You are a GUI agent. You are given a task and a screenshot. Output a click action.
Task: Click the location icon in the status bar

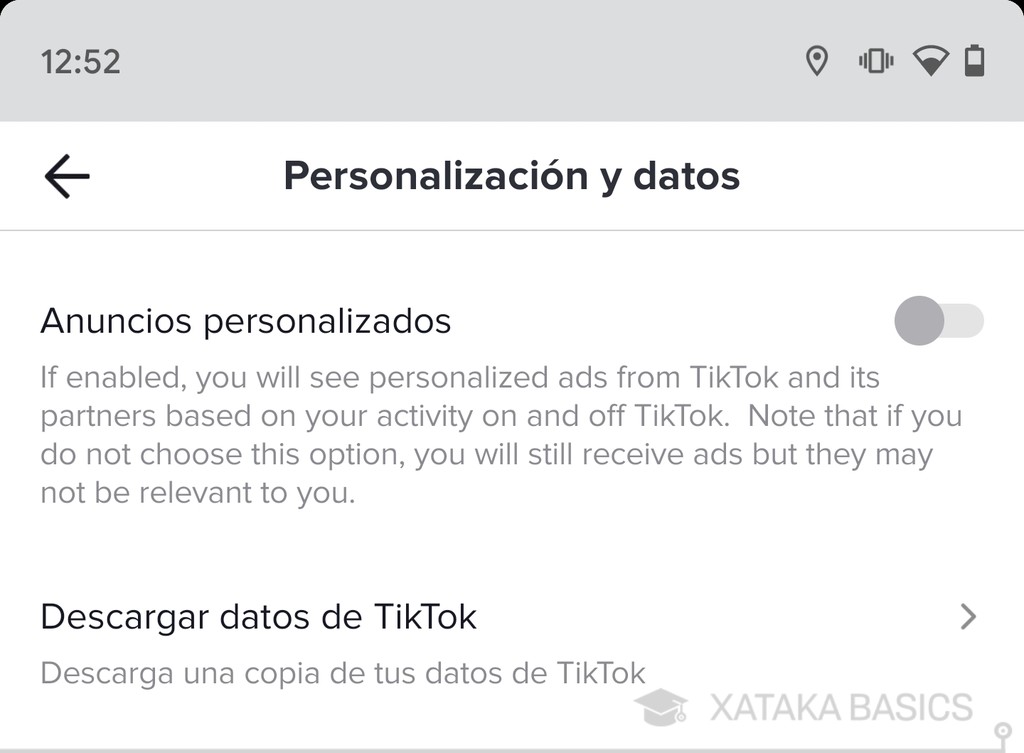point(817,62)
